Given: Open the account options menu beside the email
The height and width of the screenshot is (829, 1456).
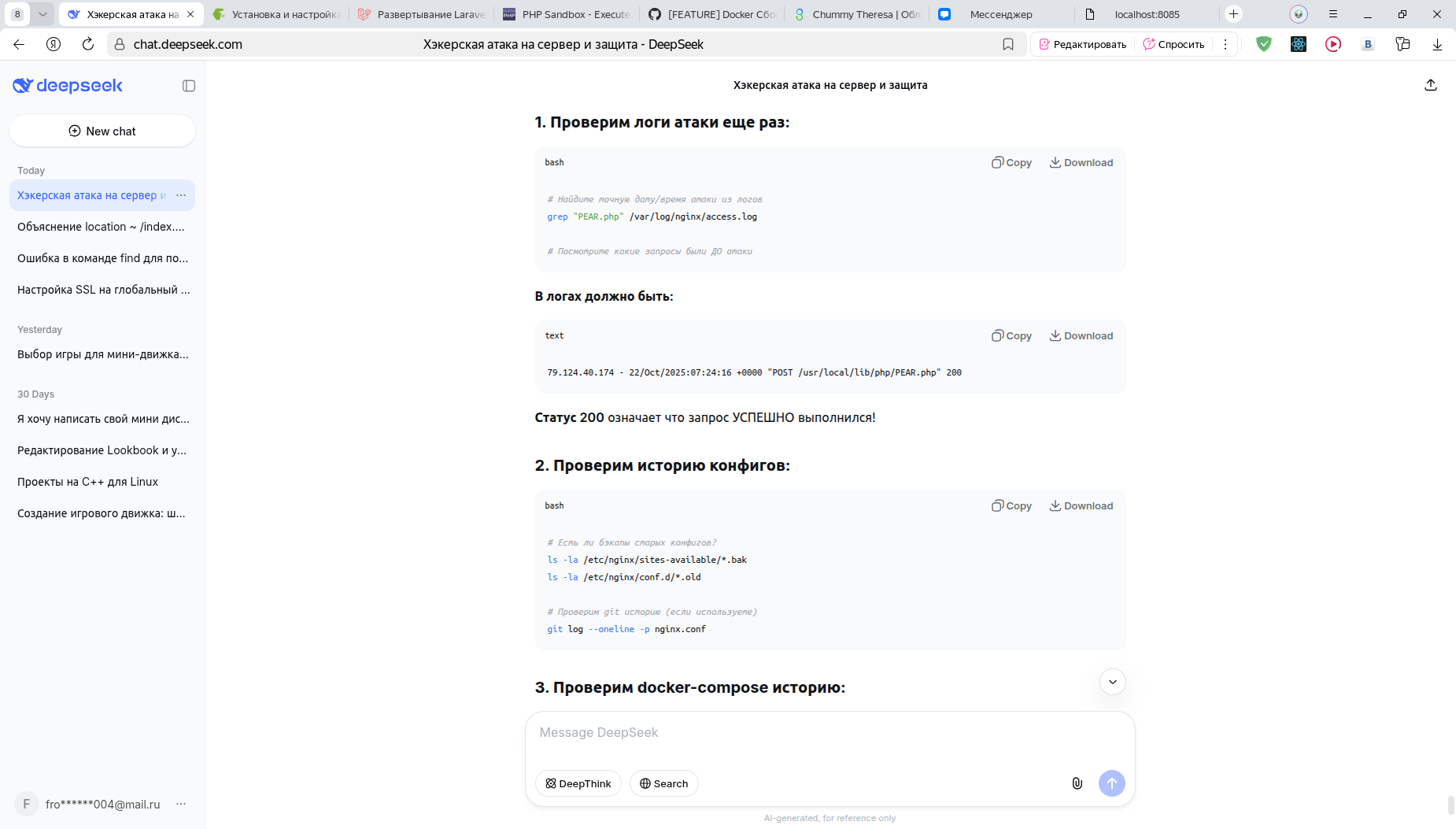Looking at the screenshot, I should [181, 804].
